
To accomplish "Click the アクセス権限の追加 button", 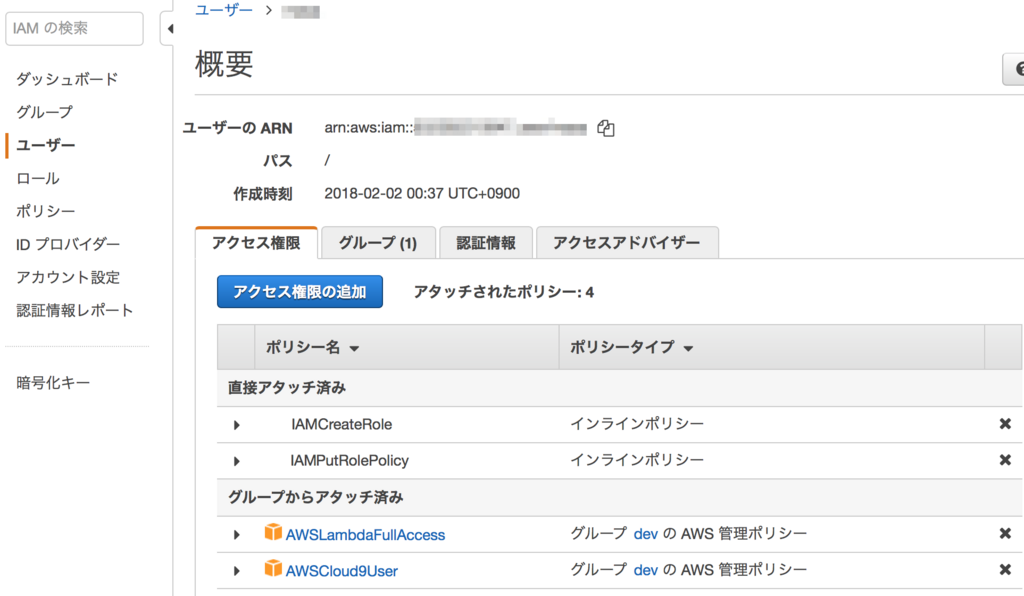I will [300, 292].
